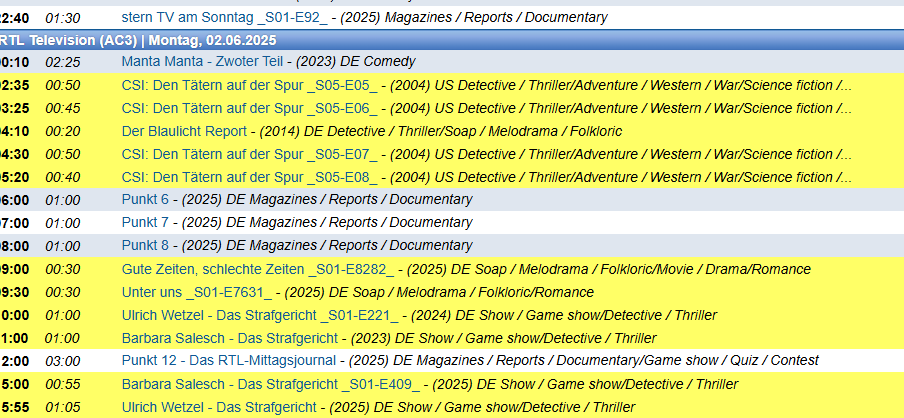Open Barbara Salesch - Das Strafgericht (2023) link
Screen dimensions: 904x418
pos(229,338)
